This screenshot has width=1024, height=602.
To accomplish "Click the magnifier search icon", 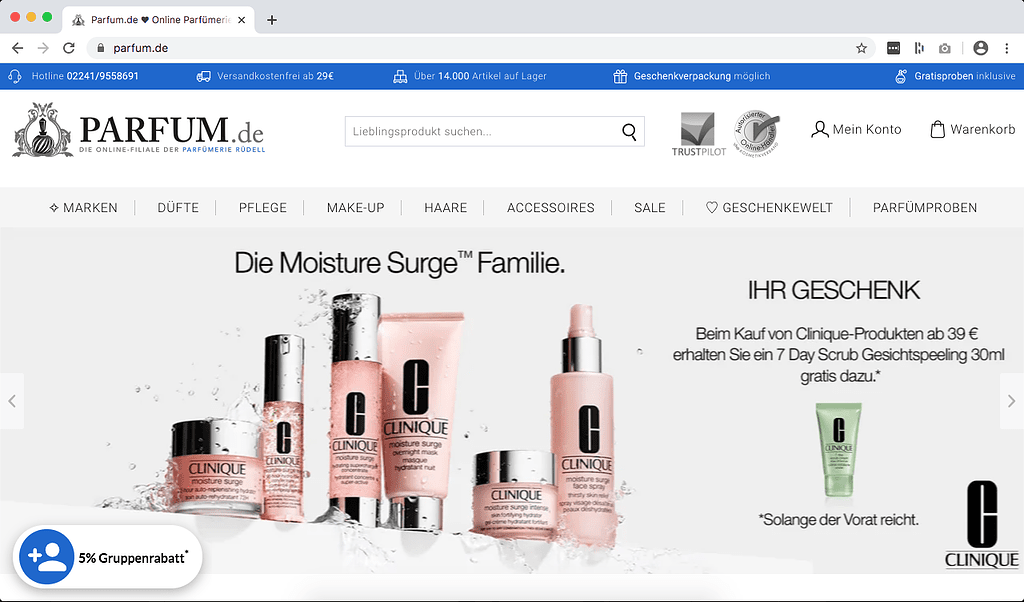I will point(629,131).
